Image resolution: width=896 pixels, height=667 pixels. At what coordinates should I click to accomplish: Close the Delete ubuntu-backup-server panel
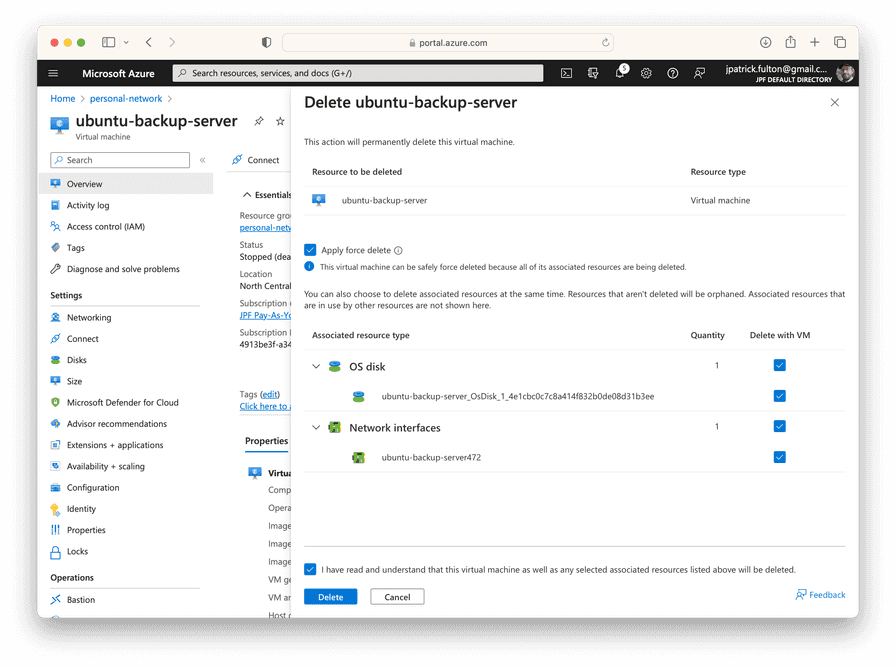coord(835,102)
